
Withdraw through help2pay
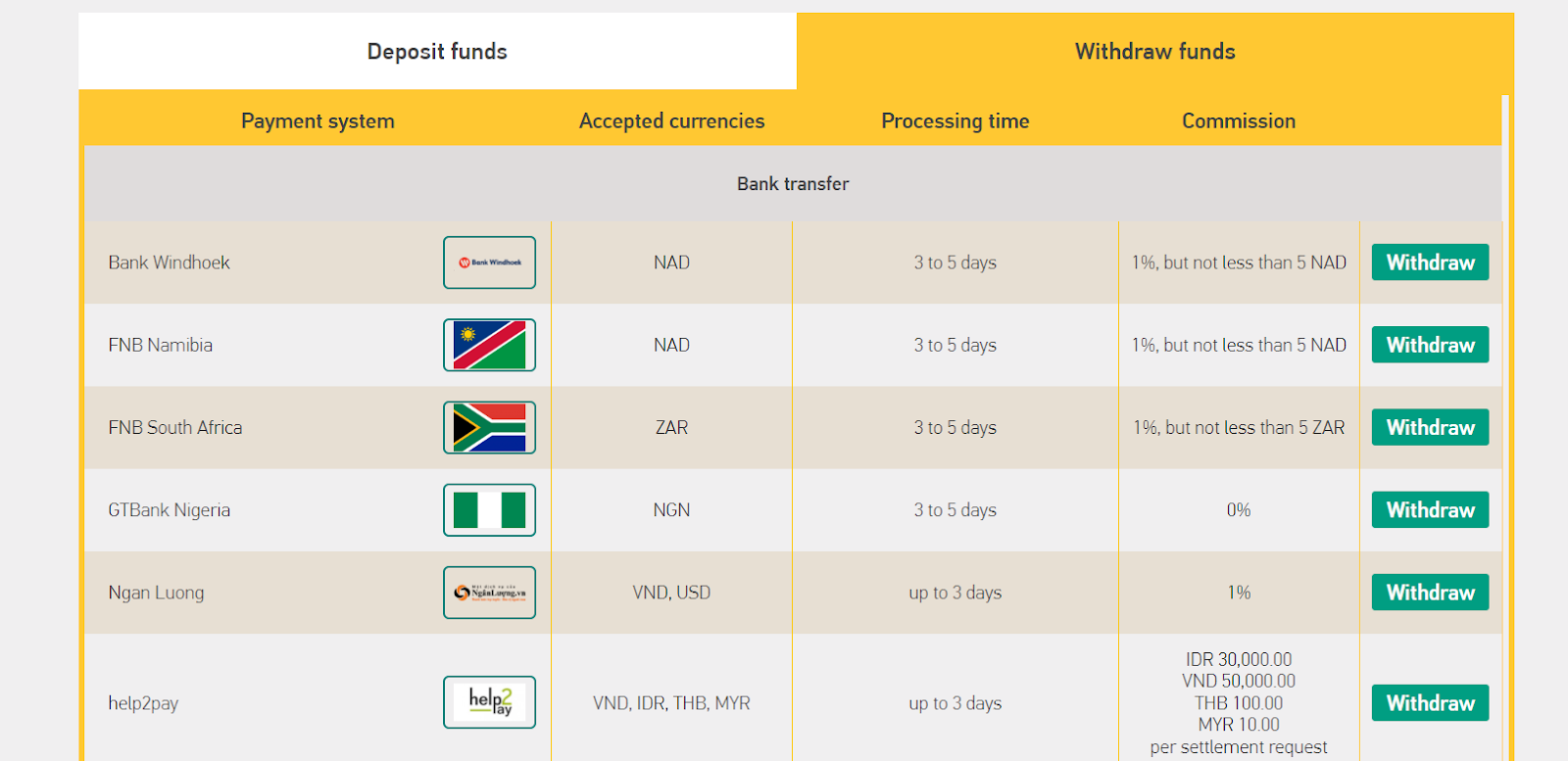(1430, 703)
